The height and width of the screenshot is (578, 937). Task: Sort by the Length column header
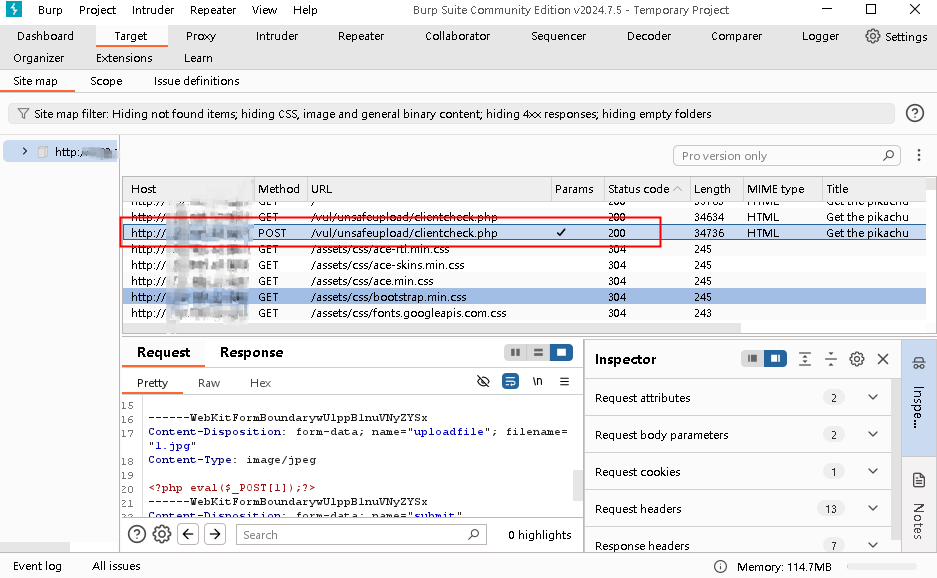click(x=716, y=189)
